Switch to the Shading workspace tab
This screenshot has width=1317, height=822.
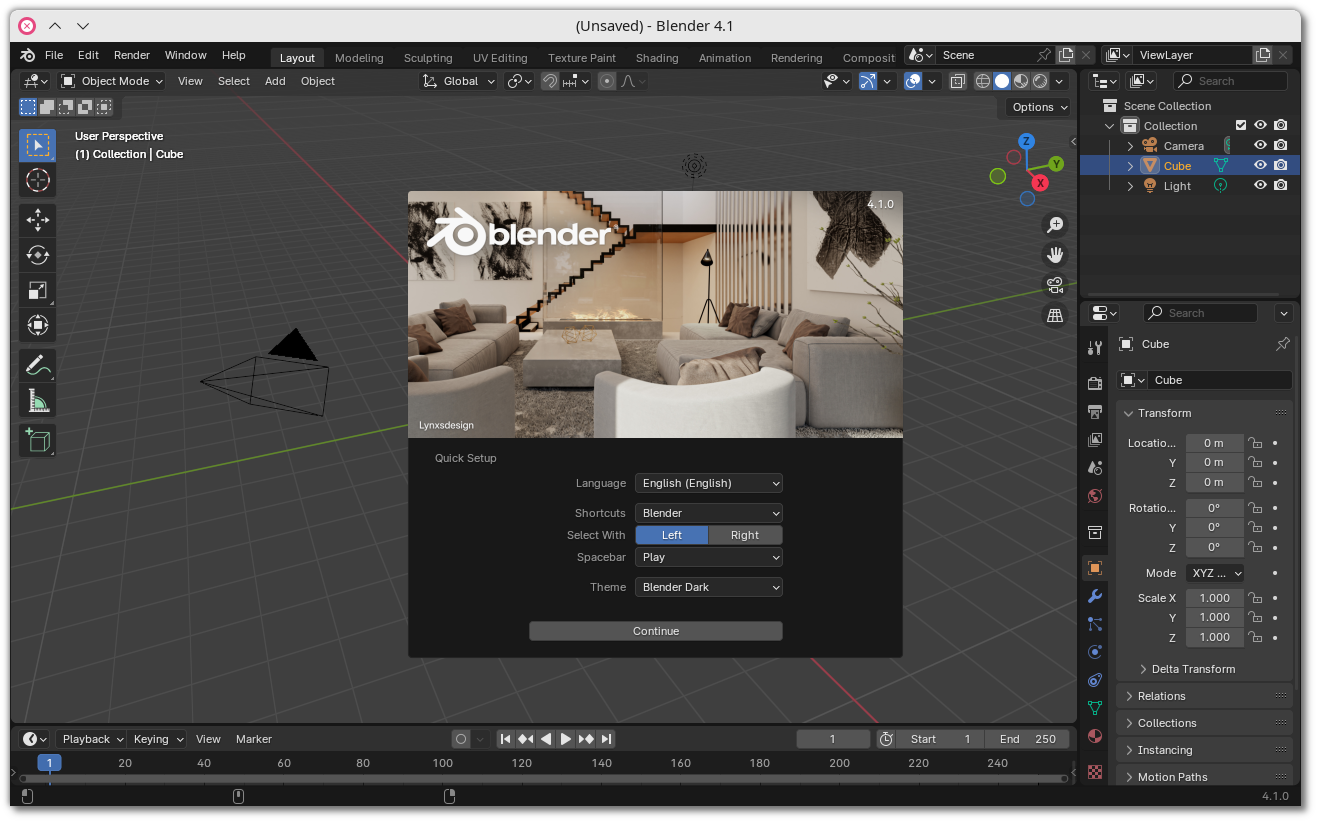(x=657, y=57)
